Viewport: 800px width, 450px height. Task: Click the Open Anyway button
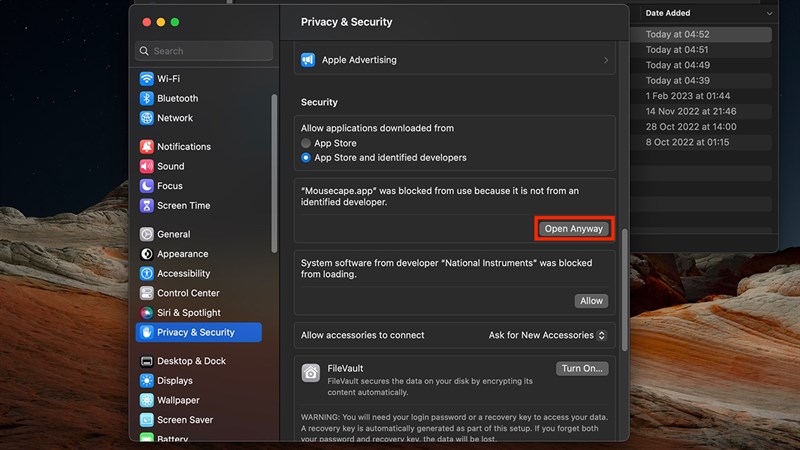[574, 229]
